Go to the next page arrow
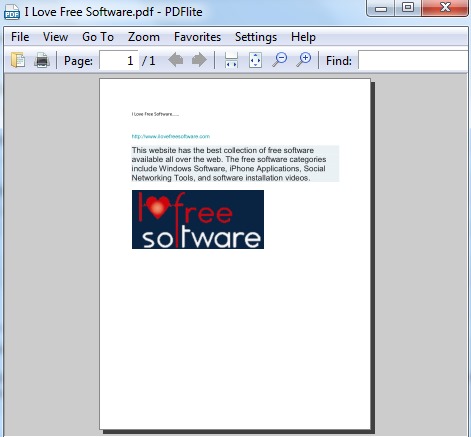 199,60
